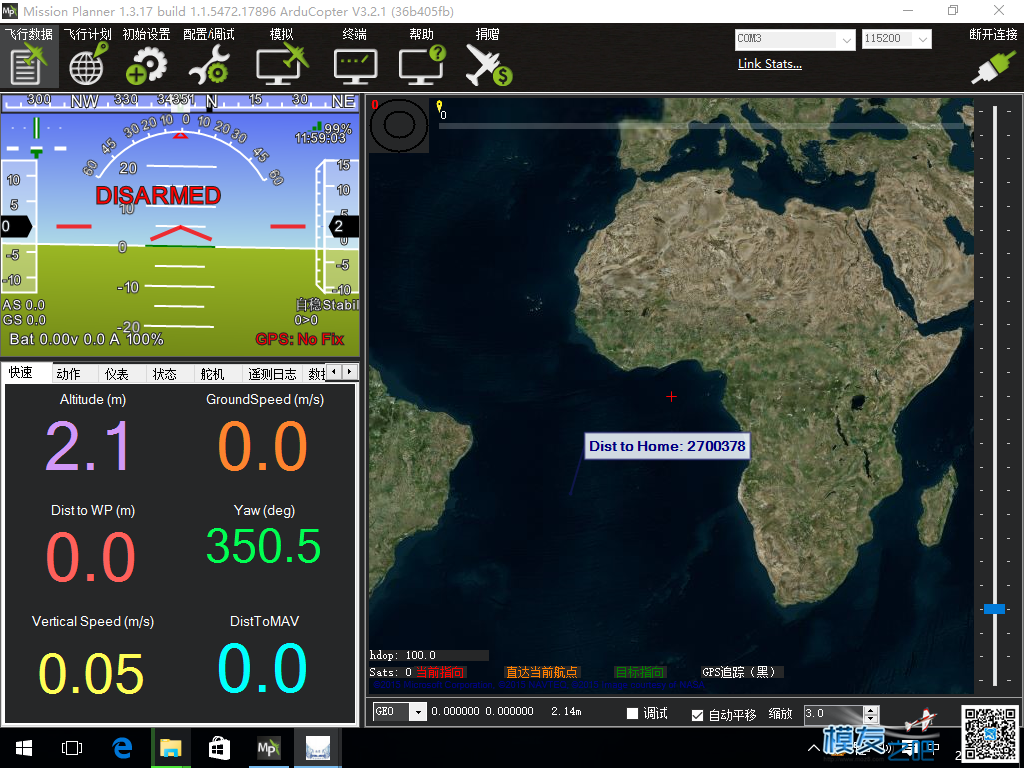The height and width of the screenshot is (768, 1024).
Task: Open 初始设置 initial setup gear icon
Action: click(x=146, y=66)
